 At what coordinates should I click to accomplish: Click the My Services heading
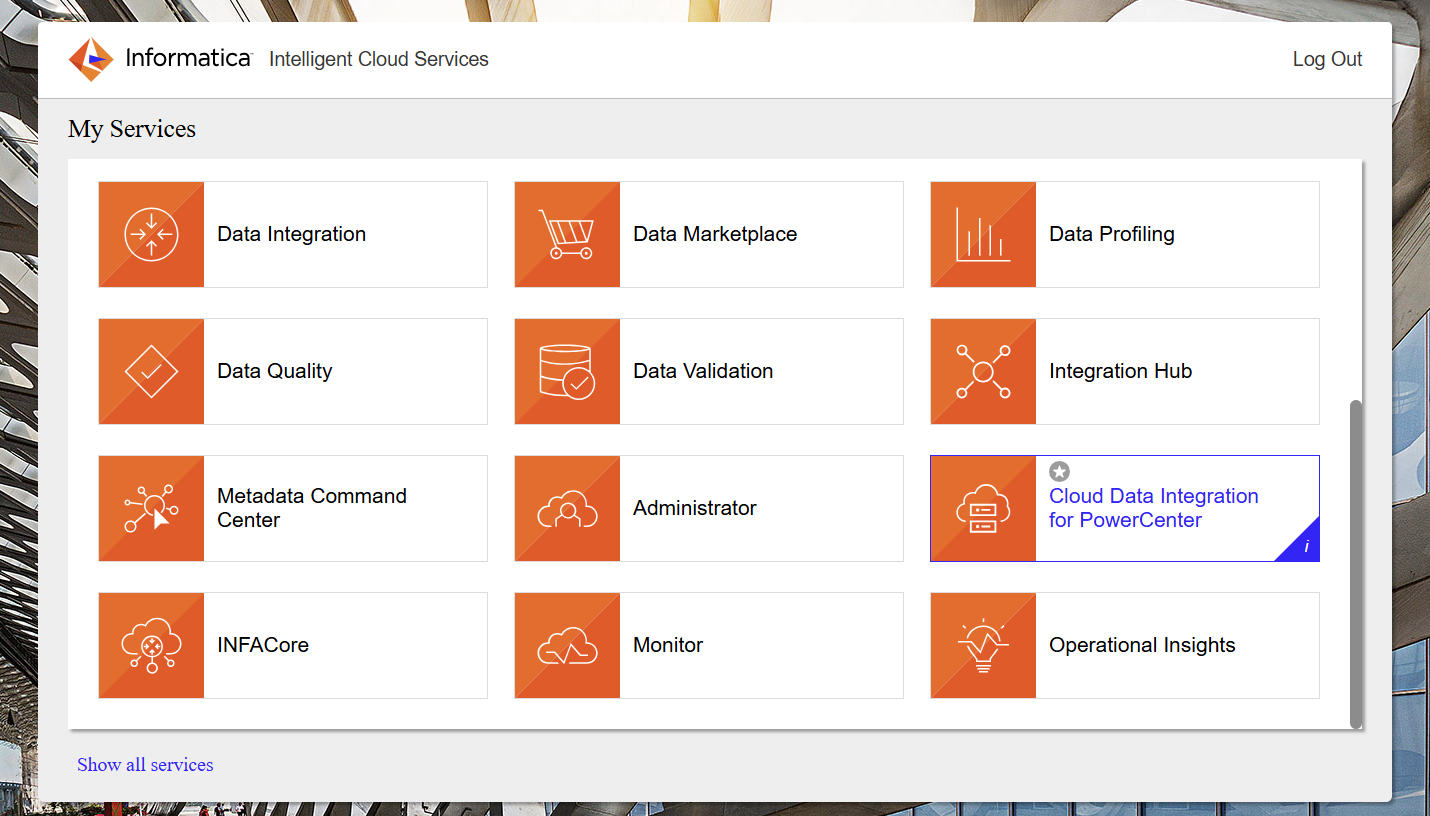(x=132, y=129)
